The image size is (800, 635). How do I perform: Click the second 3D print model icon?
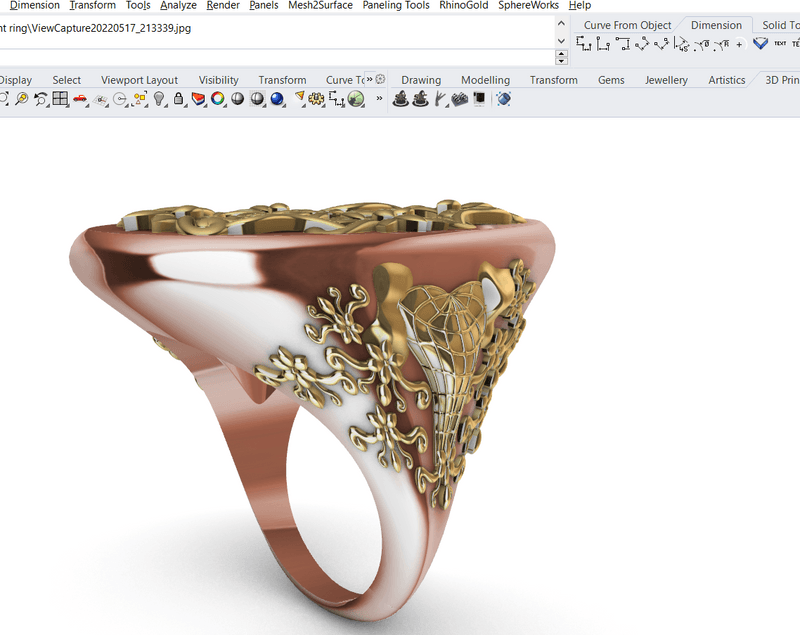[420, 98]
